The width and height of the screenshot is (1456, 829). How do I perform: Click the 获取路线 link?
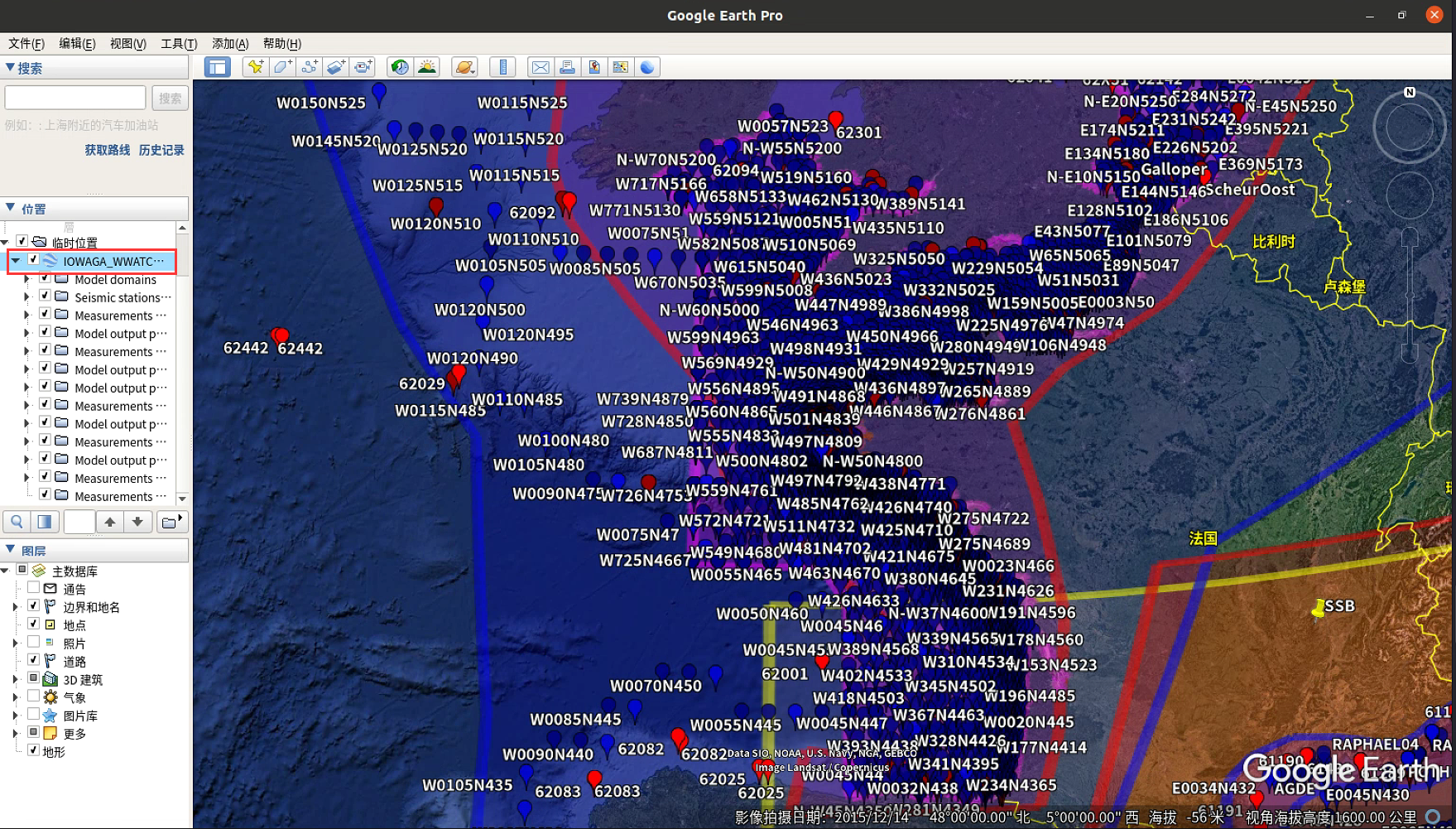pos(108,150)
